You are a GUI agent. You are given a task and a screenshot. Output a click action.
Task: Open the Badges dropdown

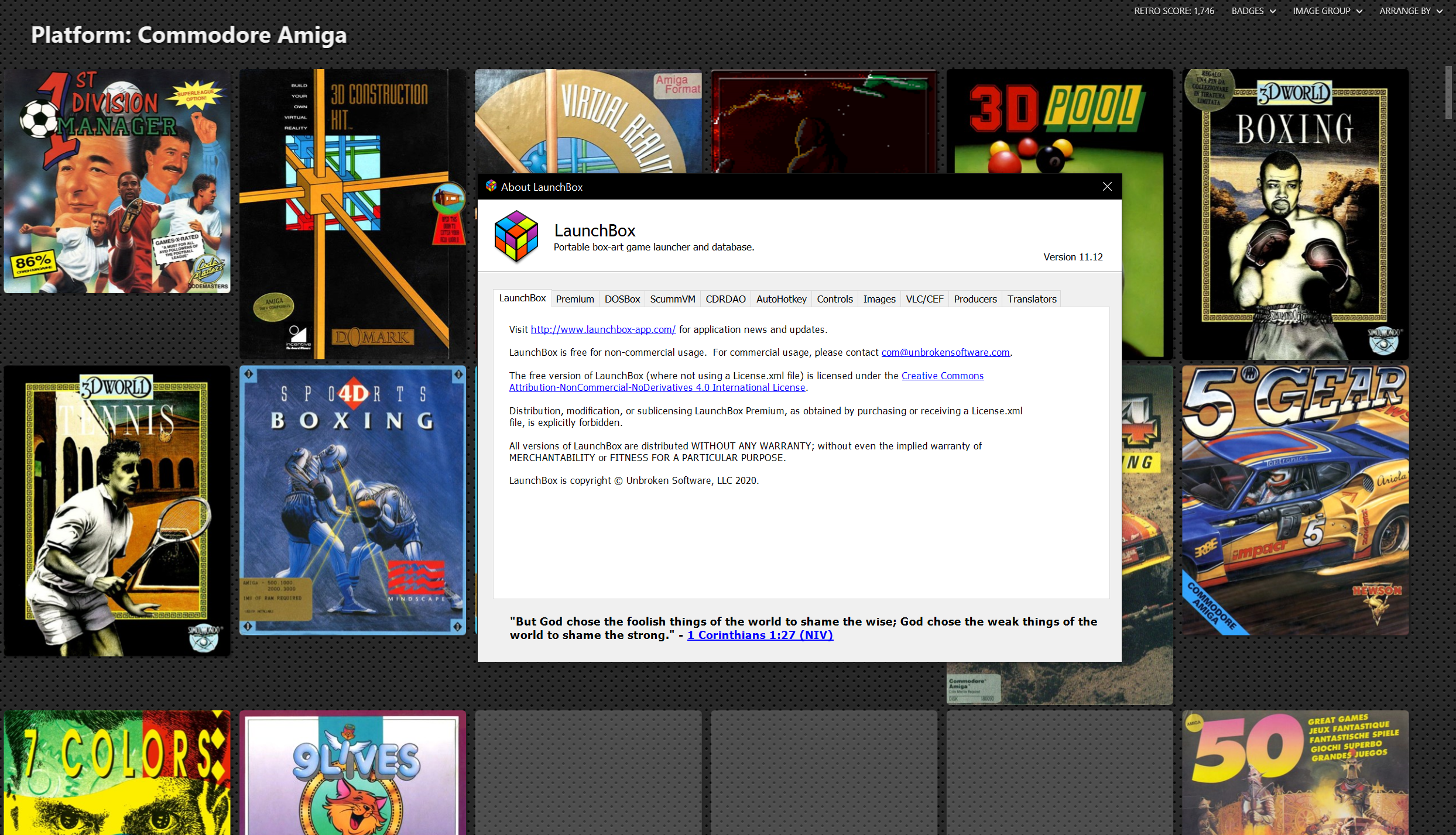(1253, 11)
